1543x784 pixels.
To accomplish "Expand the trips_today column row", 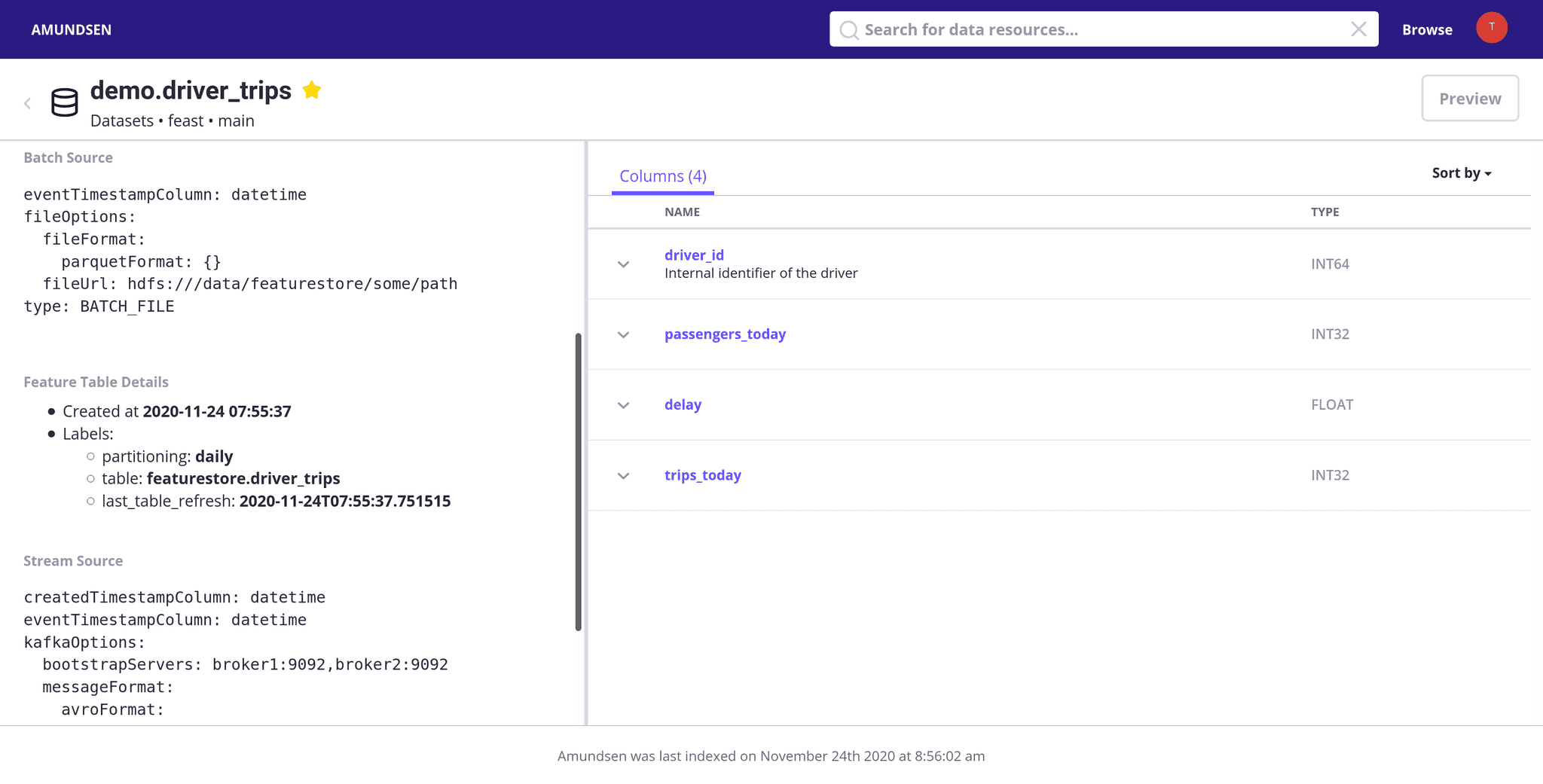I will [x=624, y=476].
